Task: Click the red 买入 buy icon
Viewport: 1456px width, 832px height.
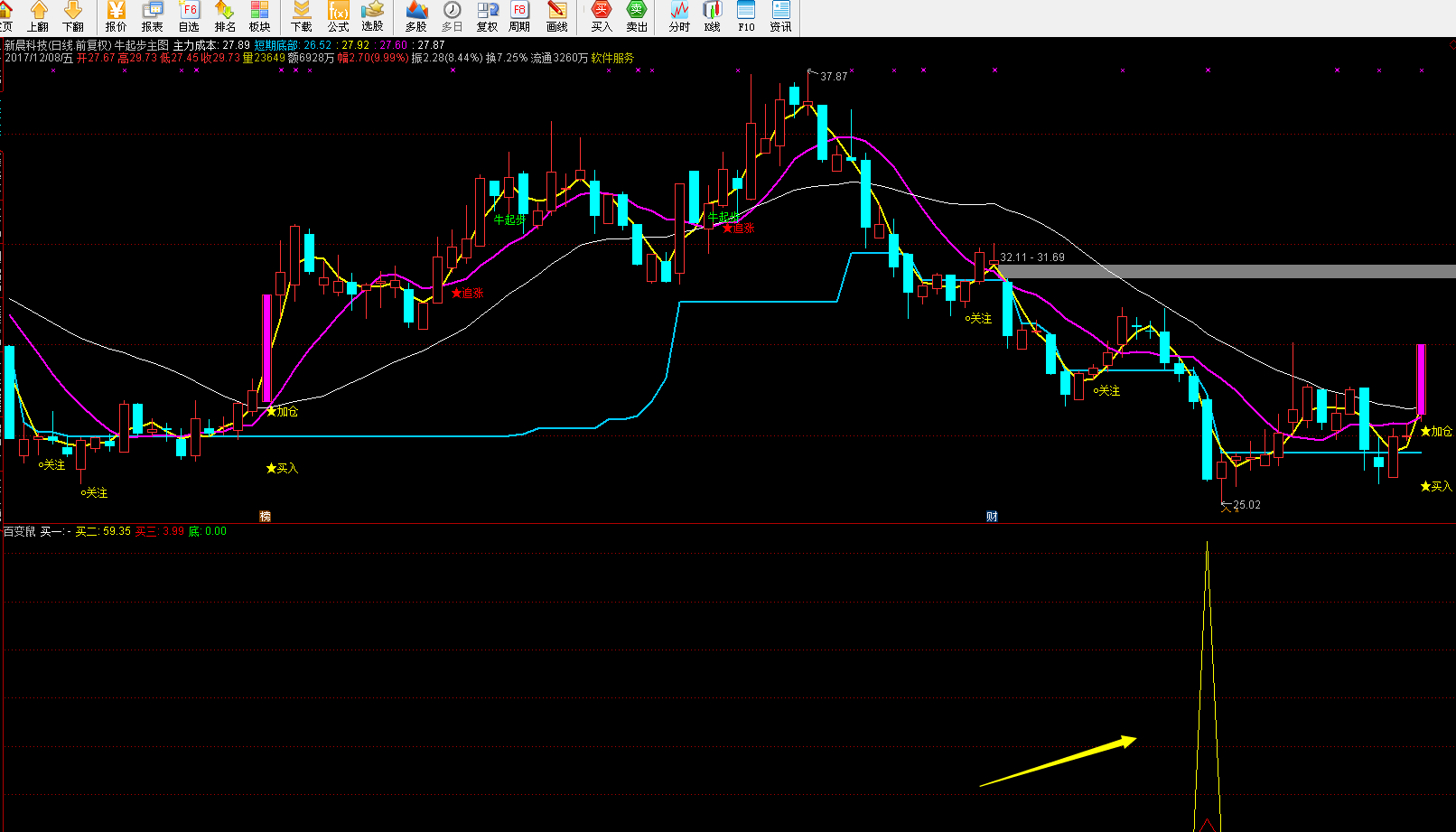Action: coord(602,17)
